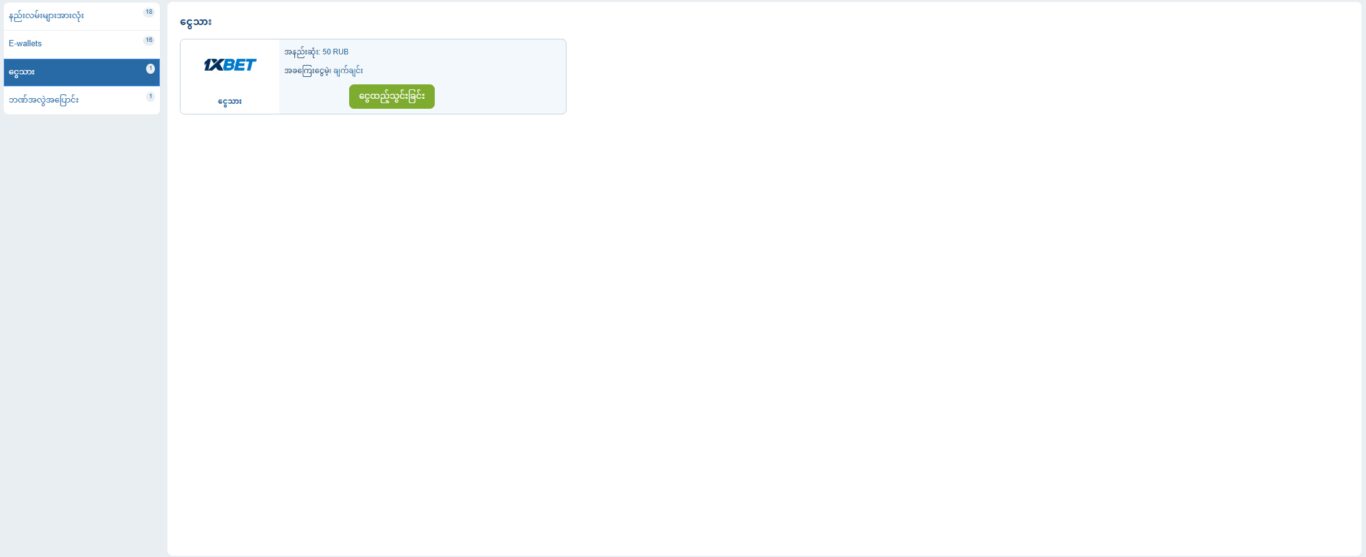This screenshot has height=557, width=1366.
Task: Switch to the E-wallets category
Action: [26, 44]
